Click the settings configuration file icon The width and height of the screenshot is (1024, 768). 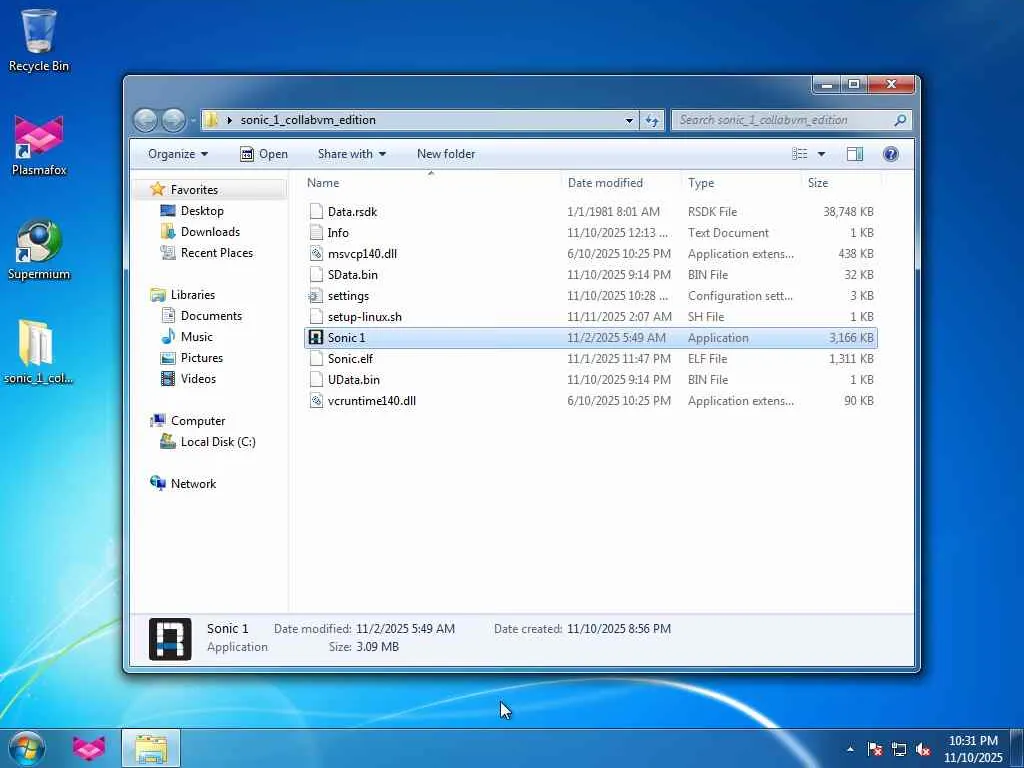tap(316, 296)
